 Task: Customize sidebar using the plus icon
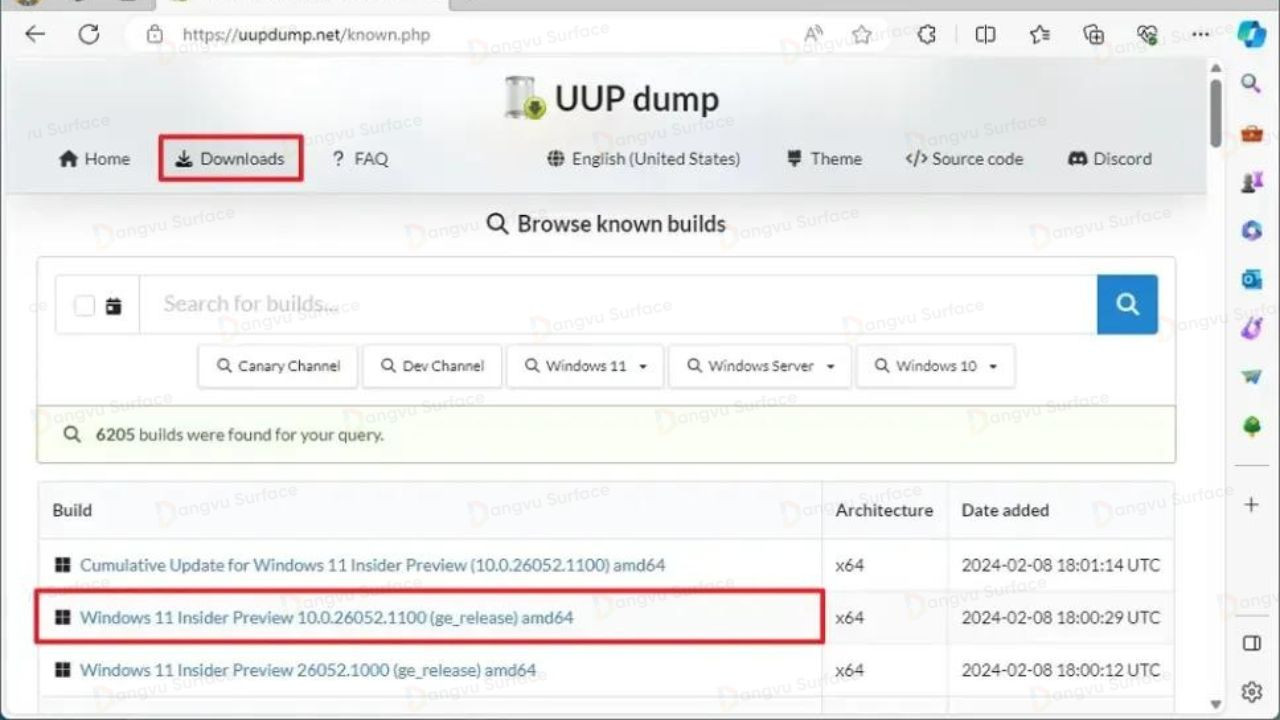pyautogui.click(x=1251, y=504)
